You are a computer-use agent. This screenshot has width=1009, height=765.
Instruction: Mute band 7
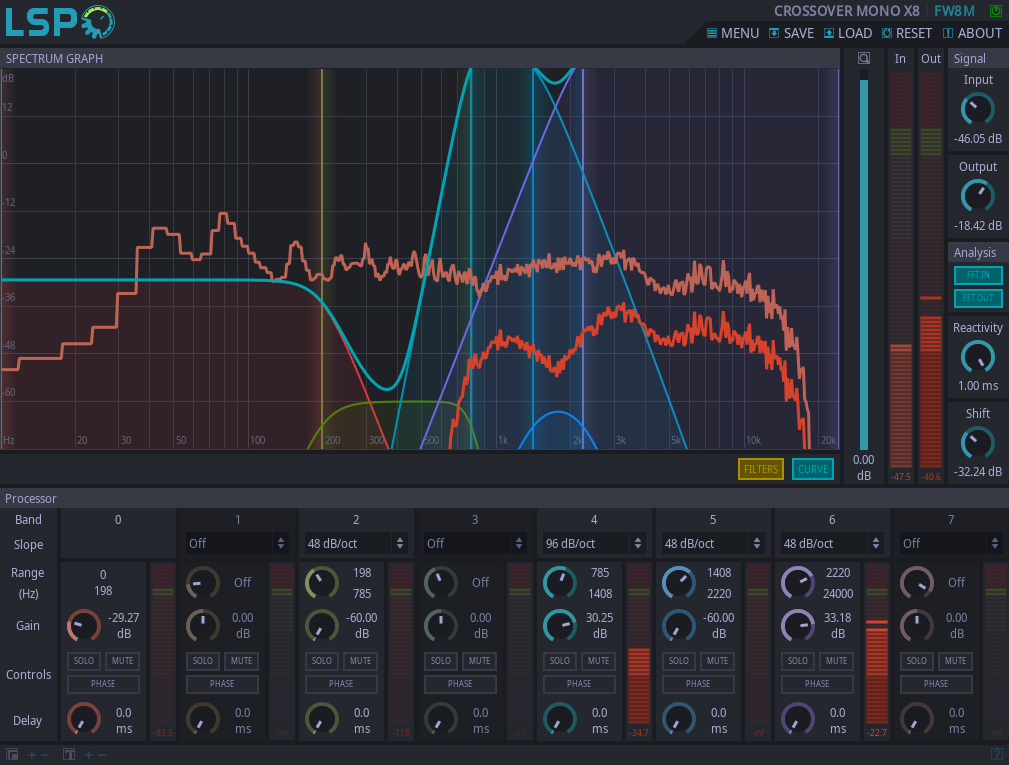956,661
